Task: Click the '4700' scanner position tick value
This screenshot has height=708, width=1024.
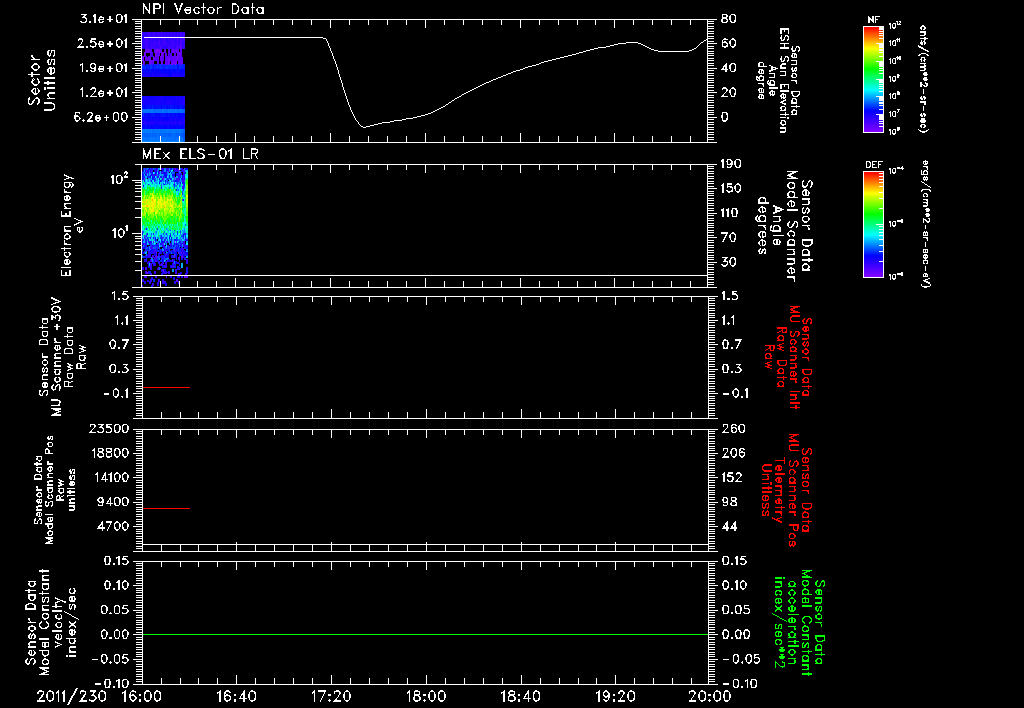Action: [x=113, y=526]
